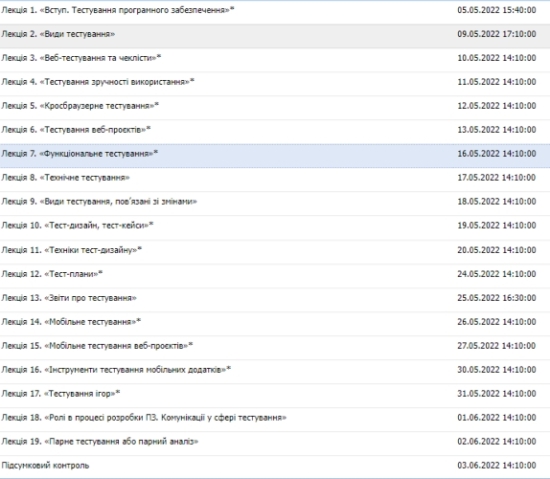Open Лекція 13 «Звіти про тестування»
Image resolution: width=550 pixels, height=479 pixels.
pyautogui.click(x=69, y=298)
